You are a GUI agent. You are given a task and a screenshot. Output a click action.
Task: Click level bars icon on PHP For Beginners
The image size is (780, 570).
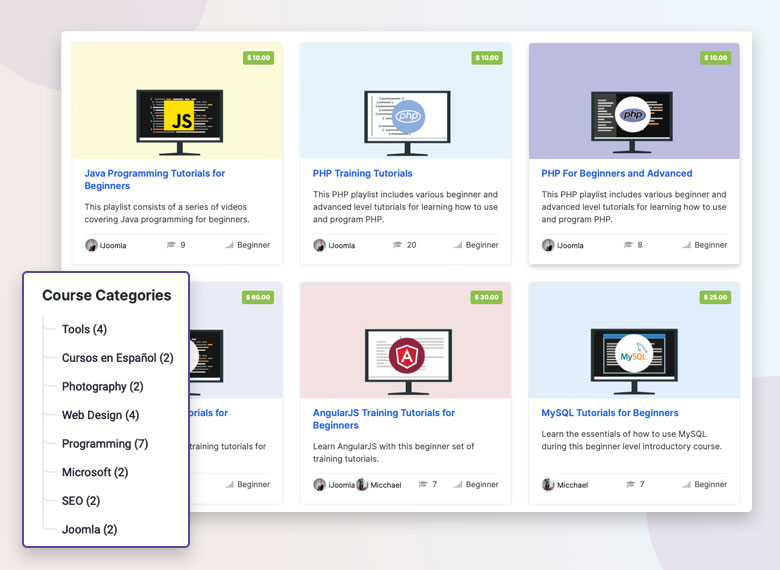click(686, 245)
